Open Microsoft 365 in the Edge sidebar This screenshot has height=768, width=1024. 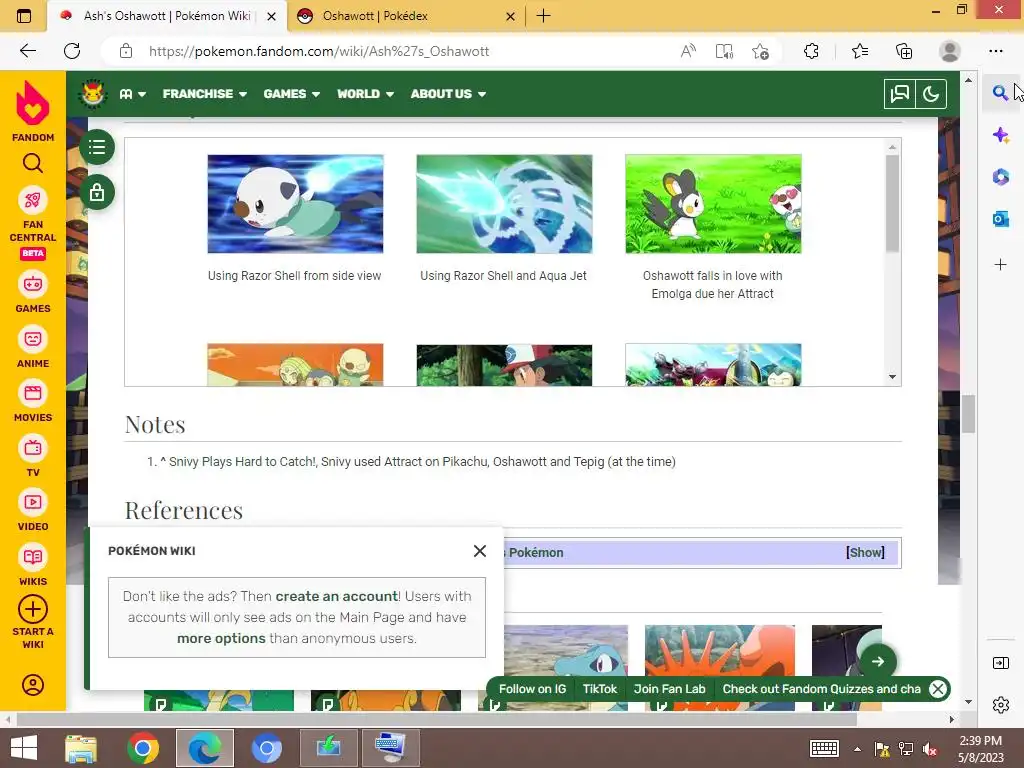pyautogui.click(x=1000, y=176)
